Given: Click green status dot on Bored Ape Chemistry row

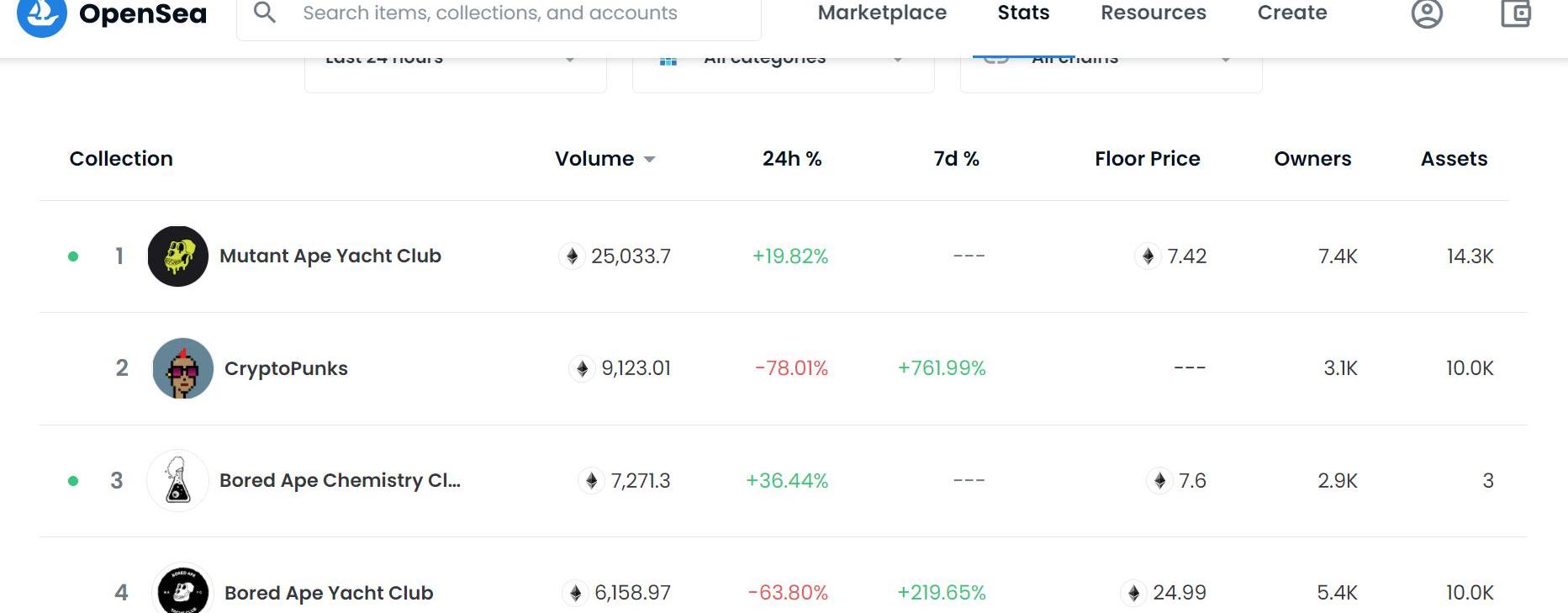Looking at the screenshot, I should pos(73,481).
